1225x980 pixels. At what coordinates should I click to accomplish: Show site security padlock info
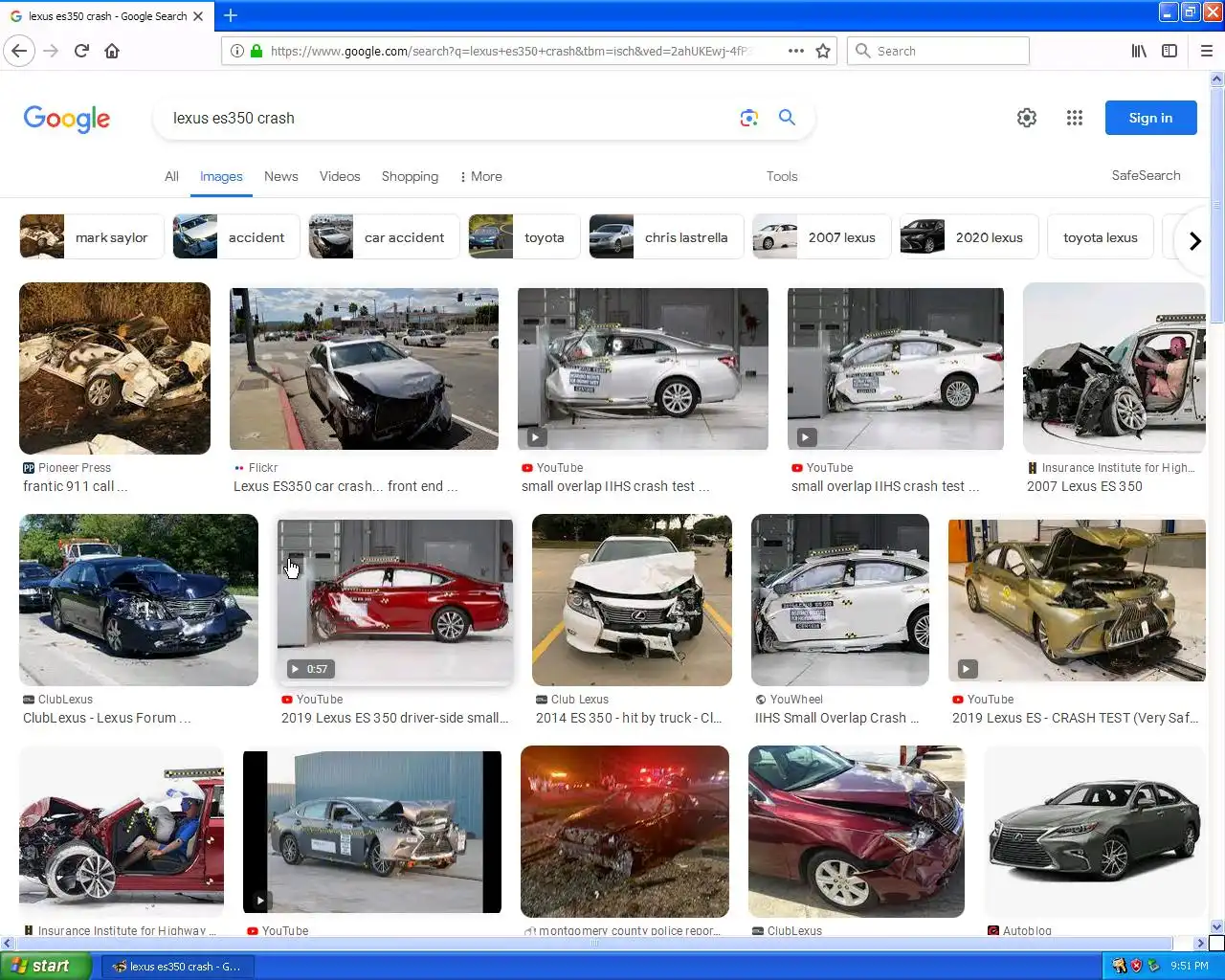click(x=256, y=51)
